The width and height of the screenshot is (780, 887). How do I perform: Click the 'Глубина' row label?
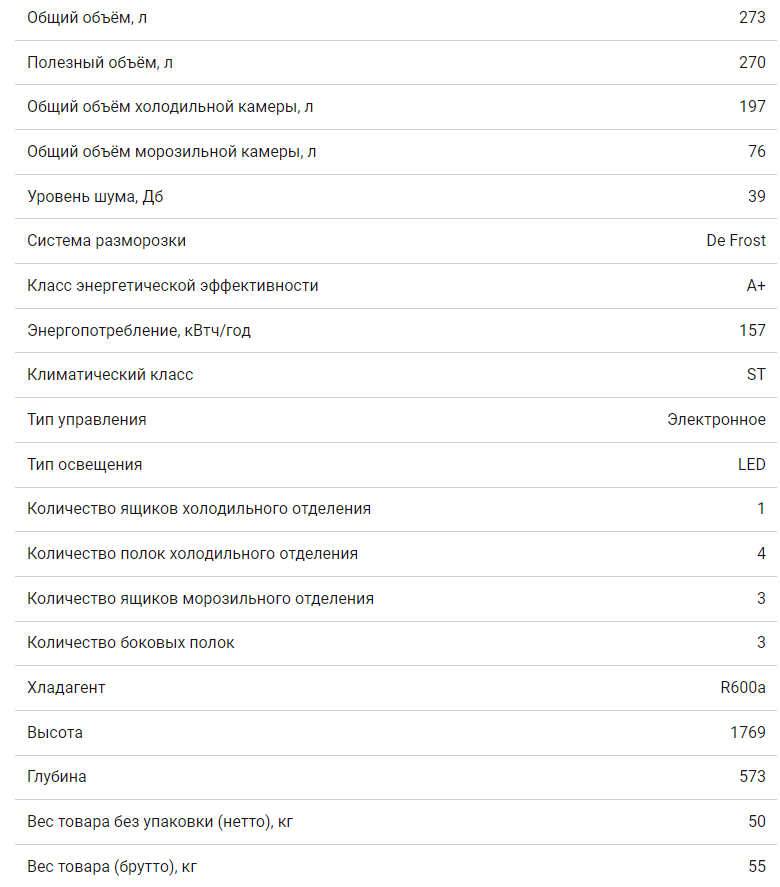[57, 777]
